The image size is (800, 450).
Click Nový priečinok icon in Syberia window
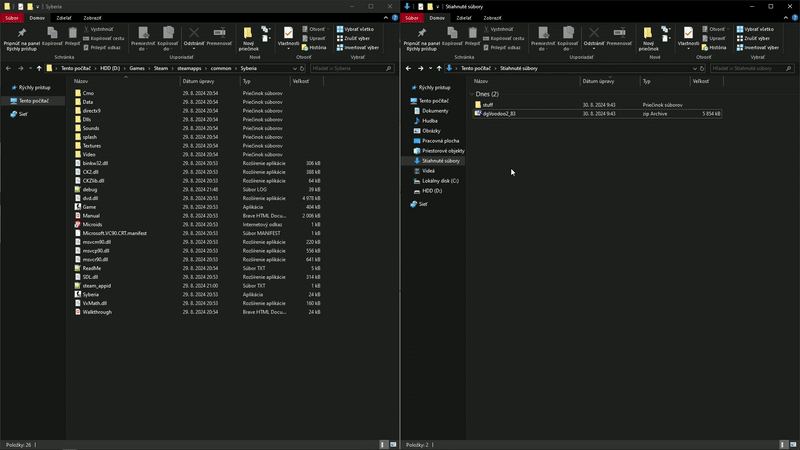pos(248,35)
